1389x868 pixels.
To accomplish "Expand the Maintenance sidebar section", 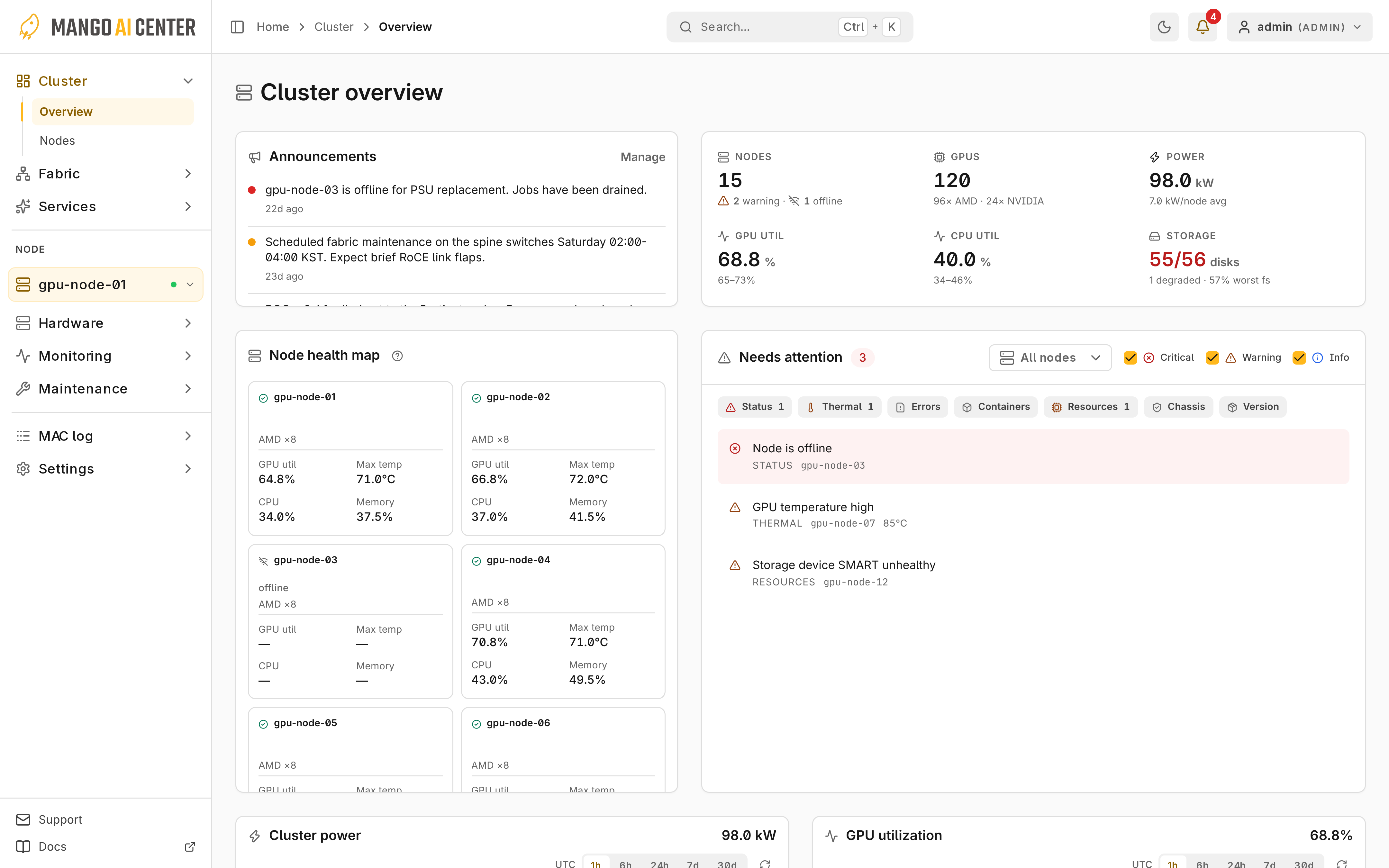I will (x=105, y=389).
